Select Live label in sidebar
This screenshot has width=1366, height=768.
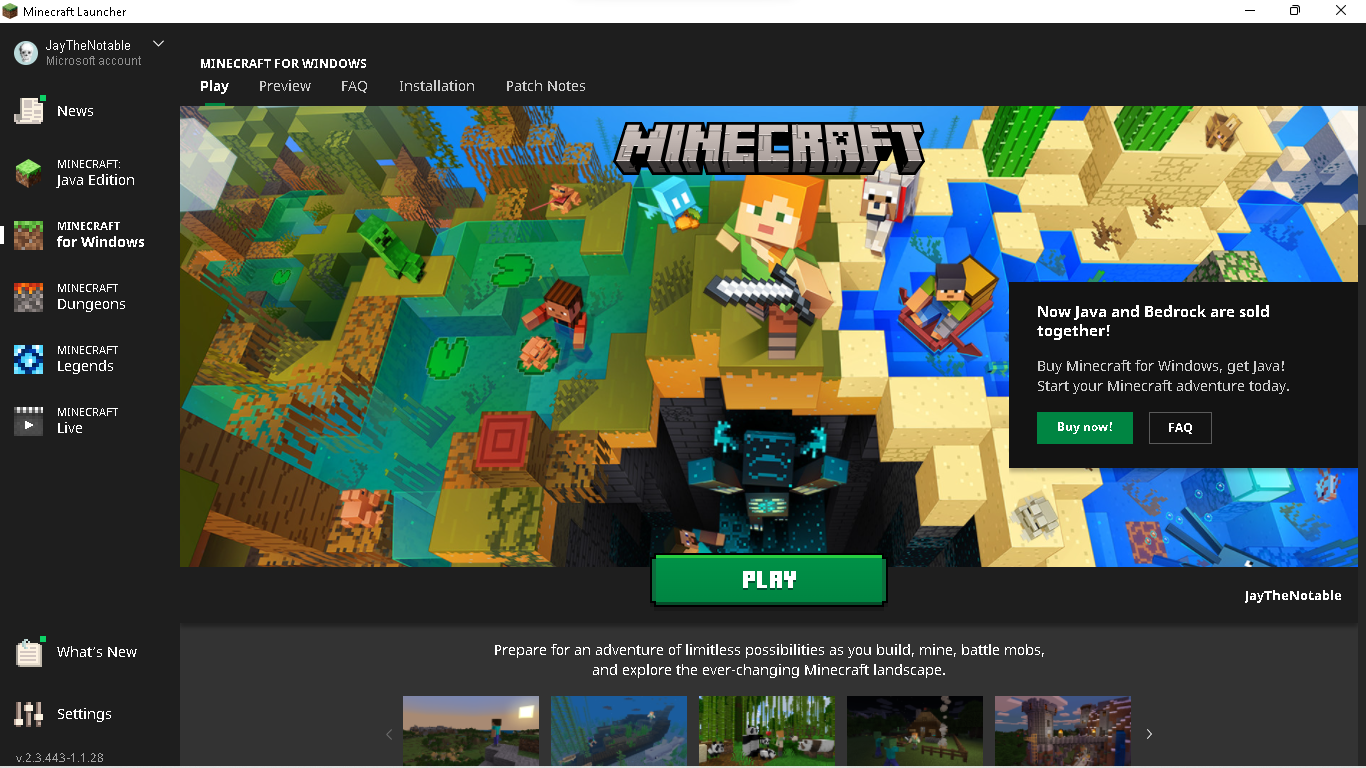[x=70, y=428]
